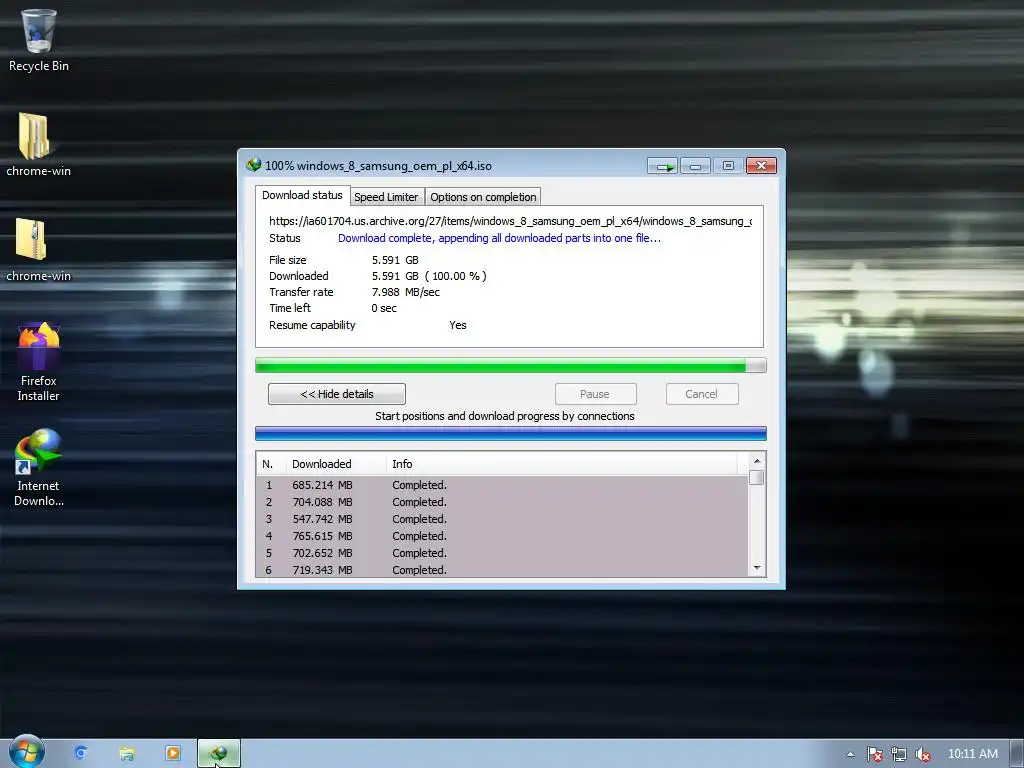The image size is (1024, 768).
Task: Select connection 3 row with 547.742 MB
Action: 502,519
